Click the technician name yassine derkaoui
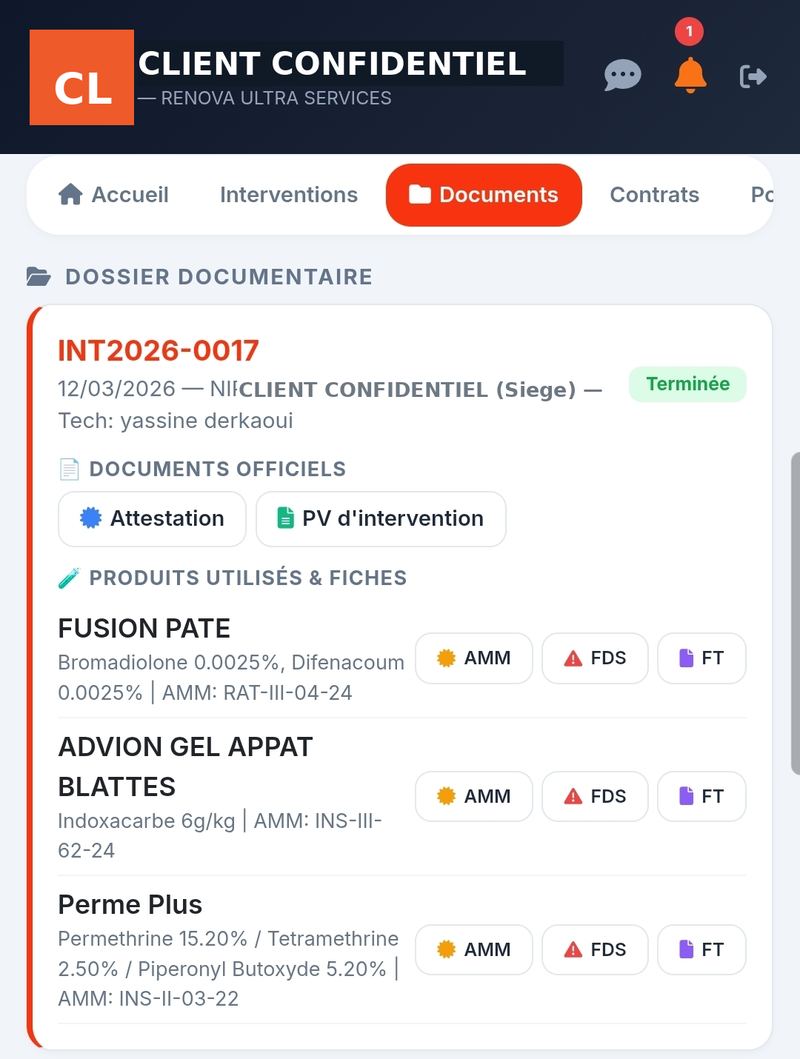Viewport: 800px width, 1059px height. click(207, 421)
